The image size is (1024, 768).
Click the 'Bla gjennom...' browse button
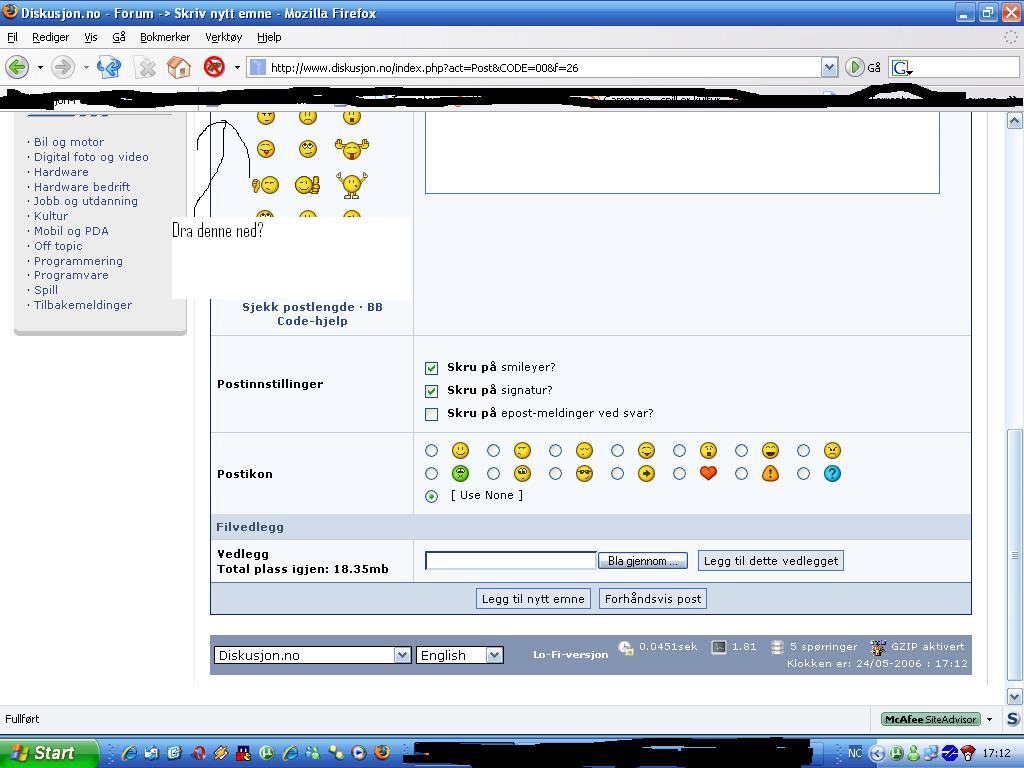click(x=643, y=561)
